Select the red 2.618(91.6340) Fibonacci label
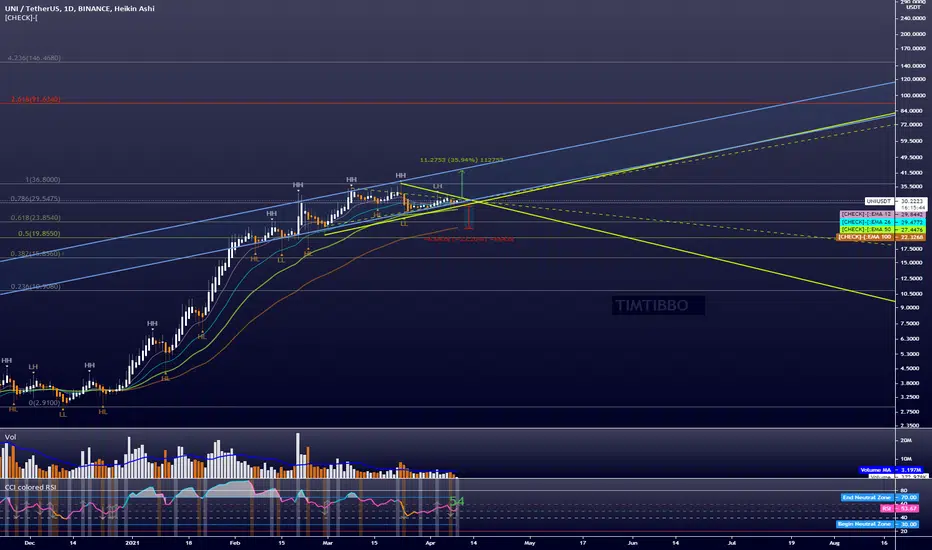932x550 pixels. coord(35,99)
